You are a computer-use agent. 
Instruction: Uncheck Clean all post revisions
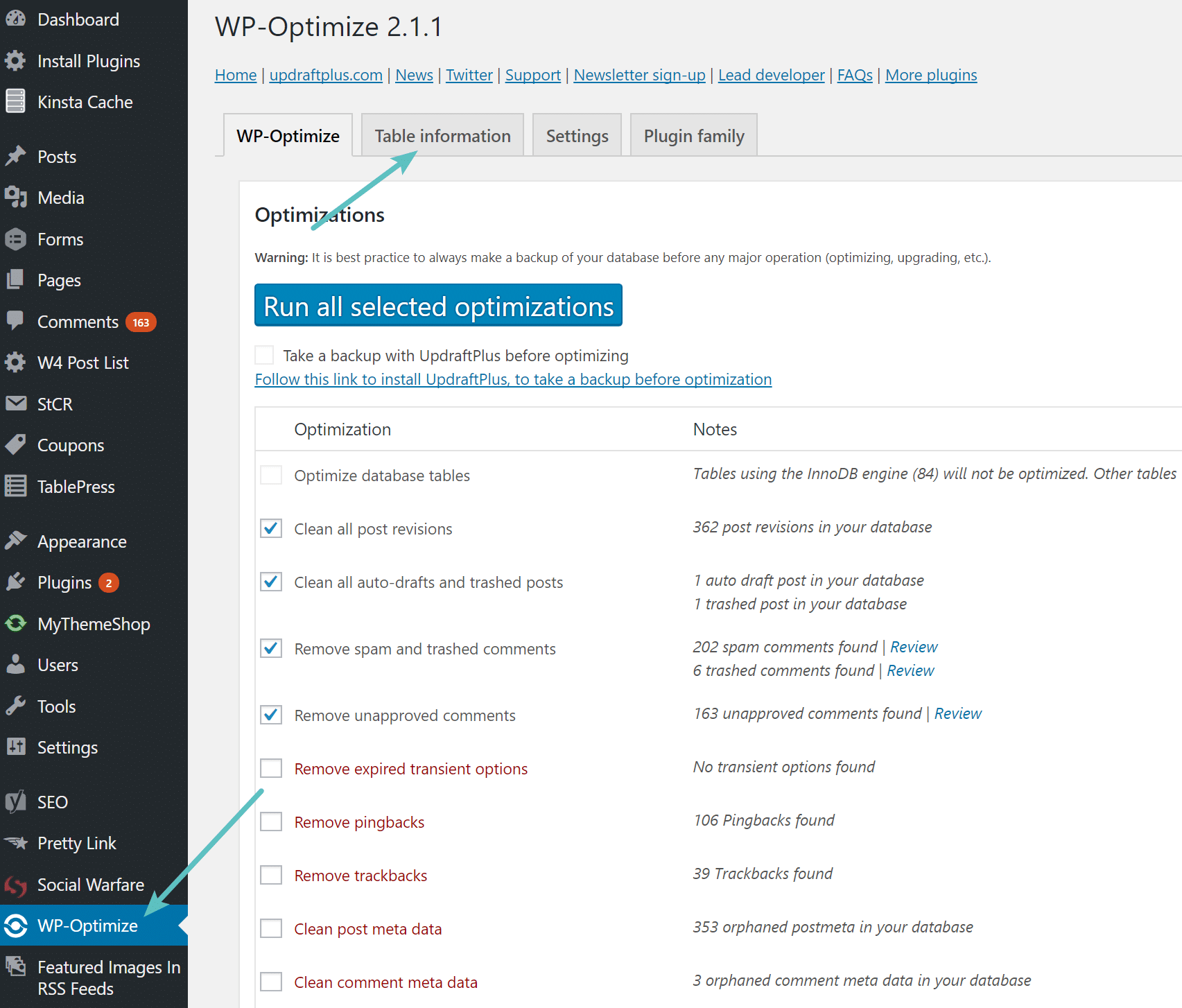(271, 528)
